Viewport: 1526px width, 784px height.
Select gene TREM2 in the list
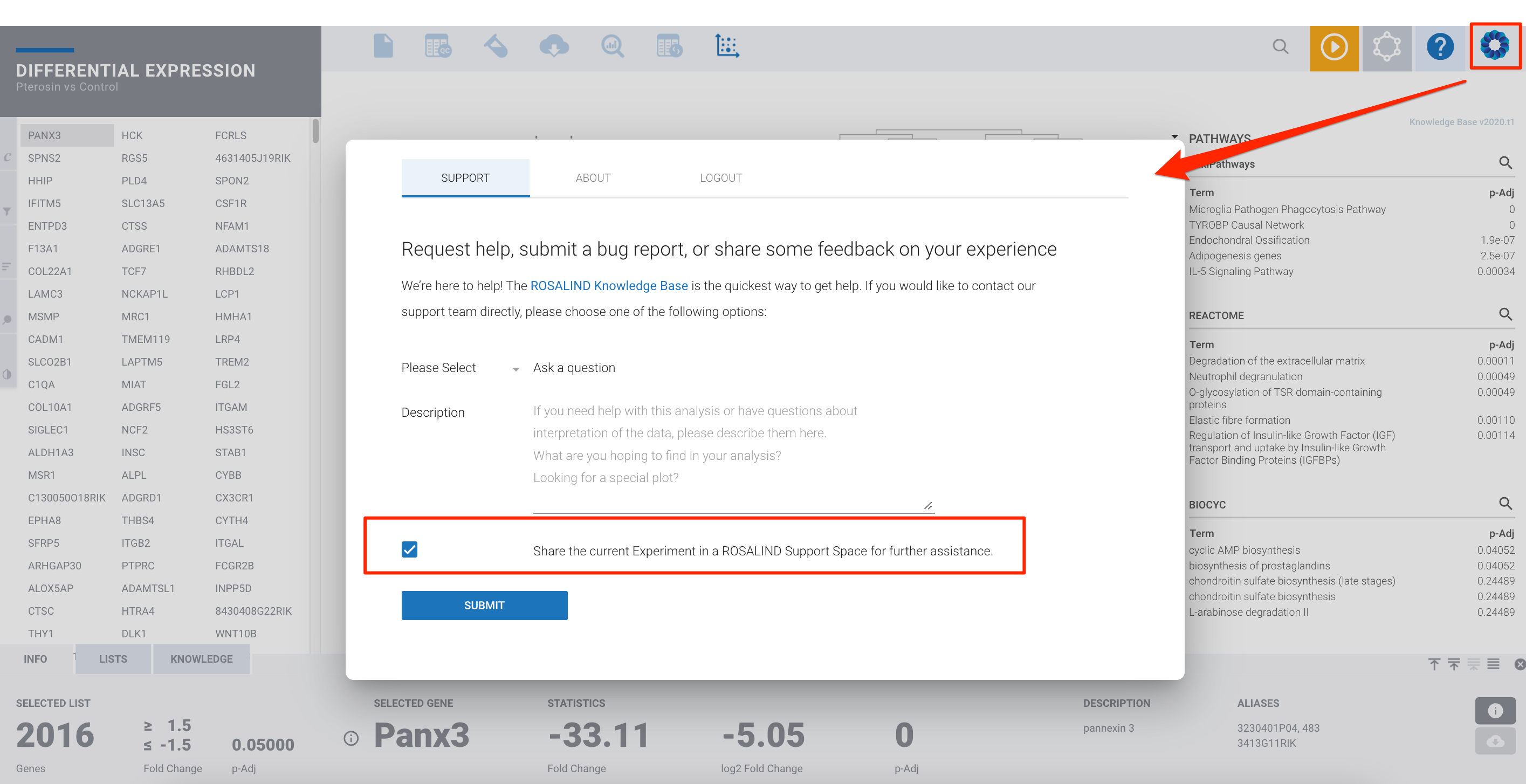(232, 361)
